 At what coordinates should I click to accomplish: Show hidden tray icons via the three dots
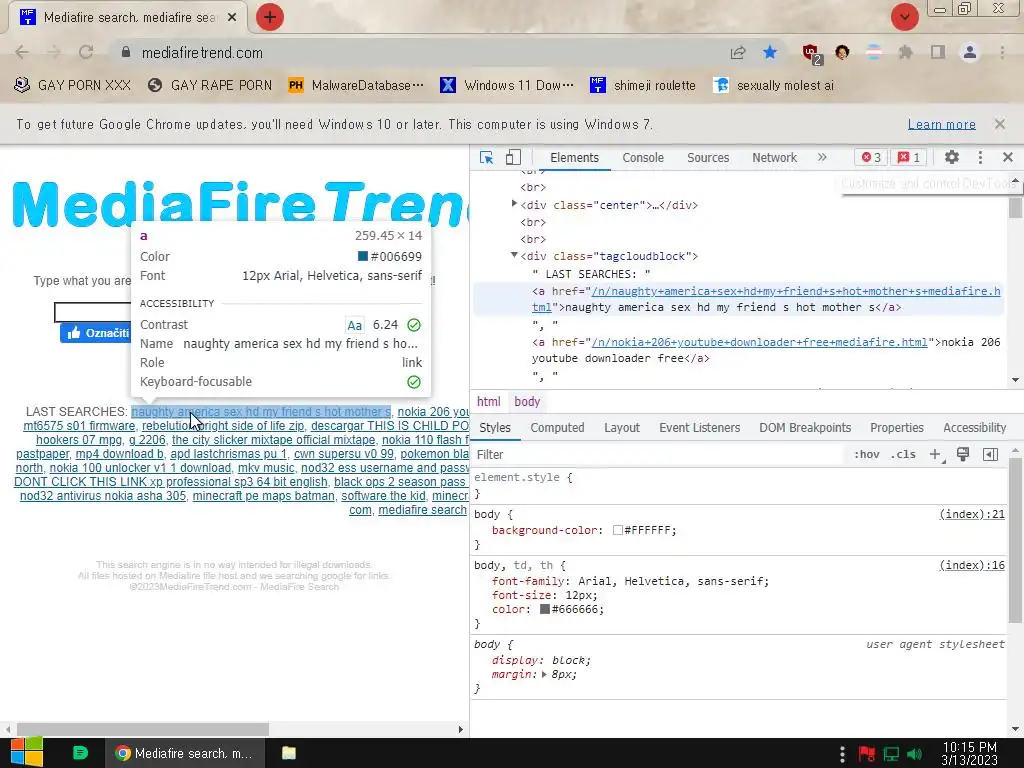coord(842,754)
